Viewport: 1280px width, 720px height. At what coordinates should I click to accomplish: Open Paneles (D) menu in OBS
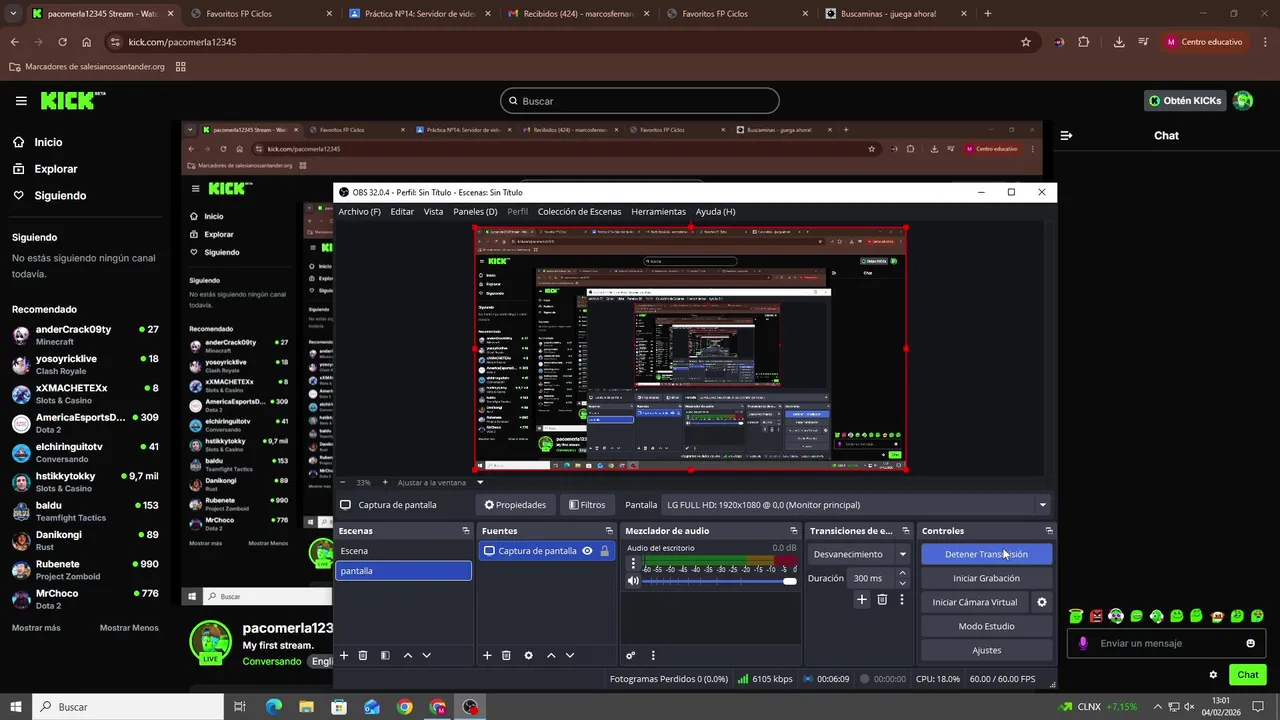(x=475, y=212)
